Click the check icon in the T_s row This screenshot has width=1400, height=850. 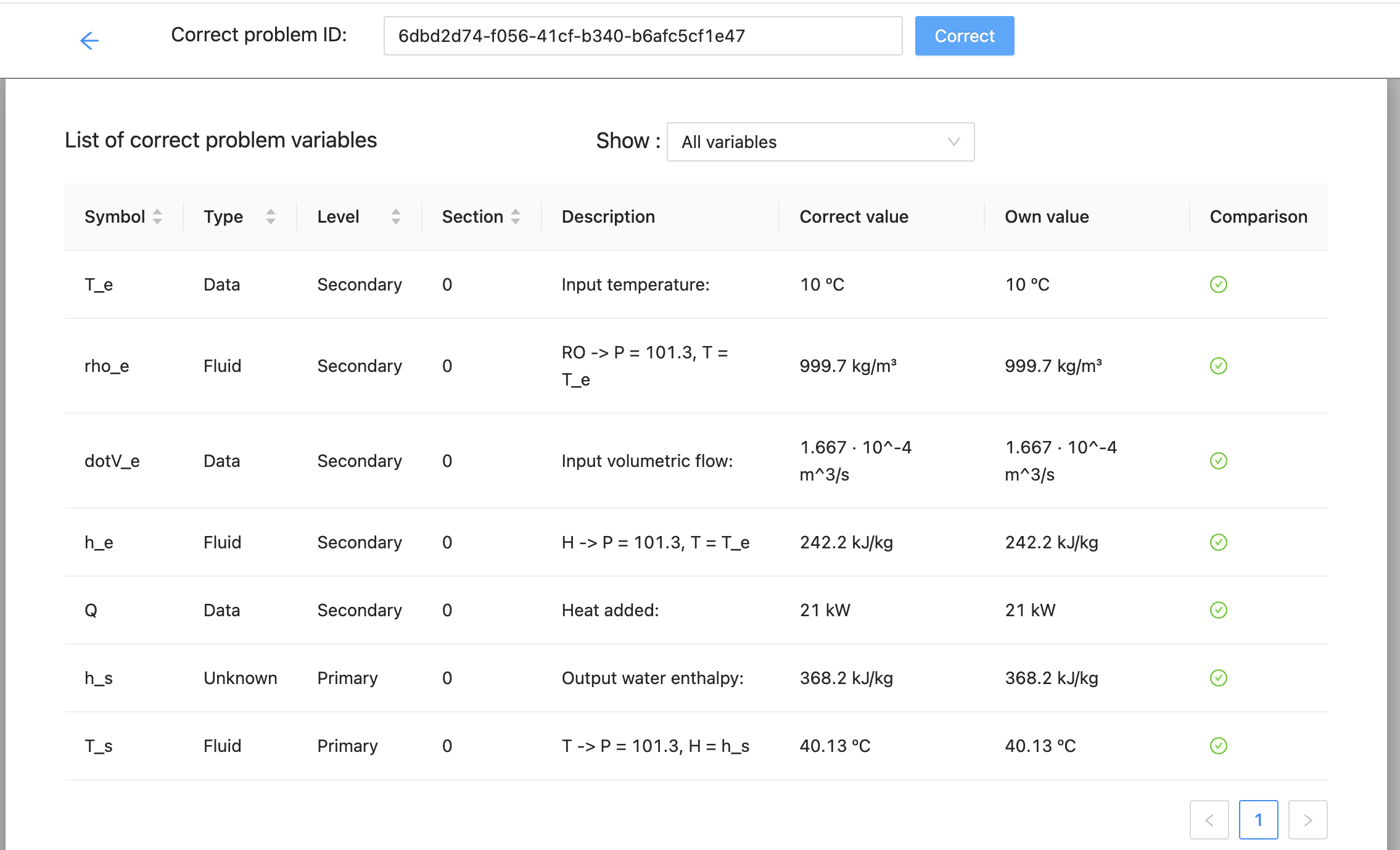coord(1218,746)
